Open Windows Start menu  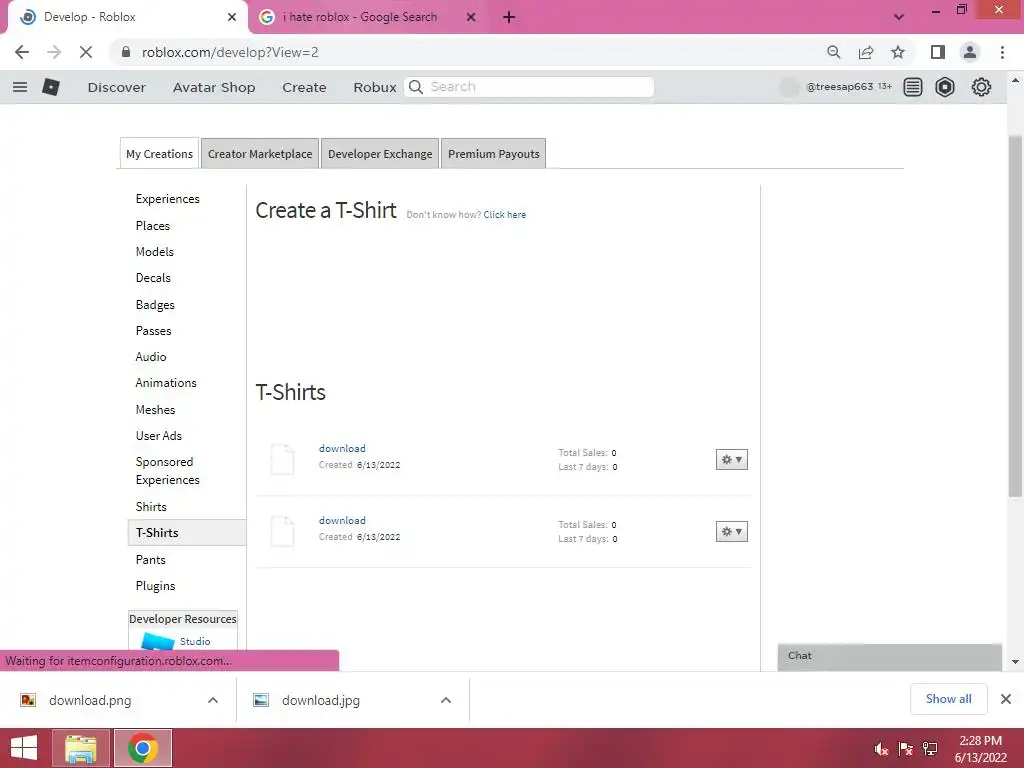coord(24,748)
